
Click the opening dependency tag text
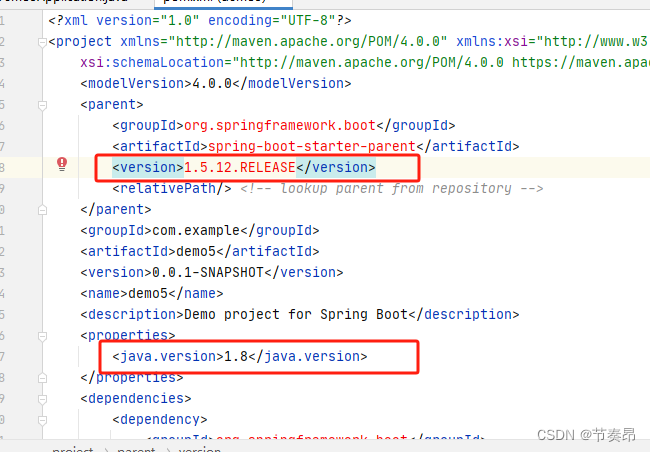pyautogui.click(x=160, y=419)
